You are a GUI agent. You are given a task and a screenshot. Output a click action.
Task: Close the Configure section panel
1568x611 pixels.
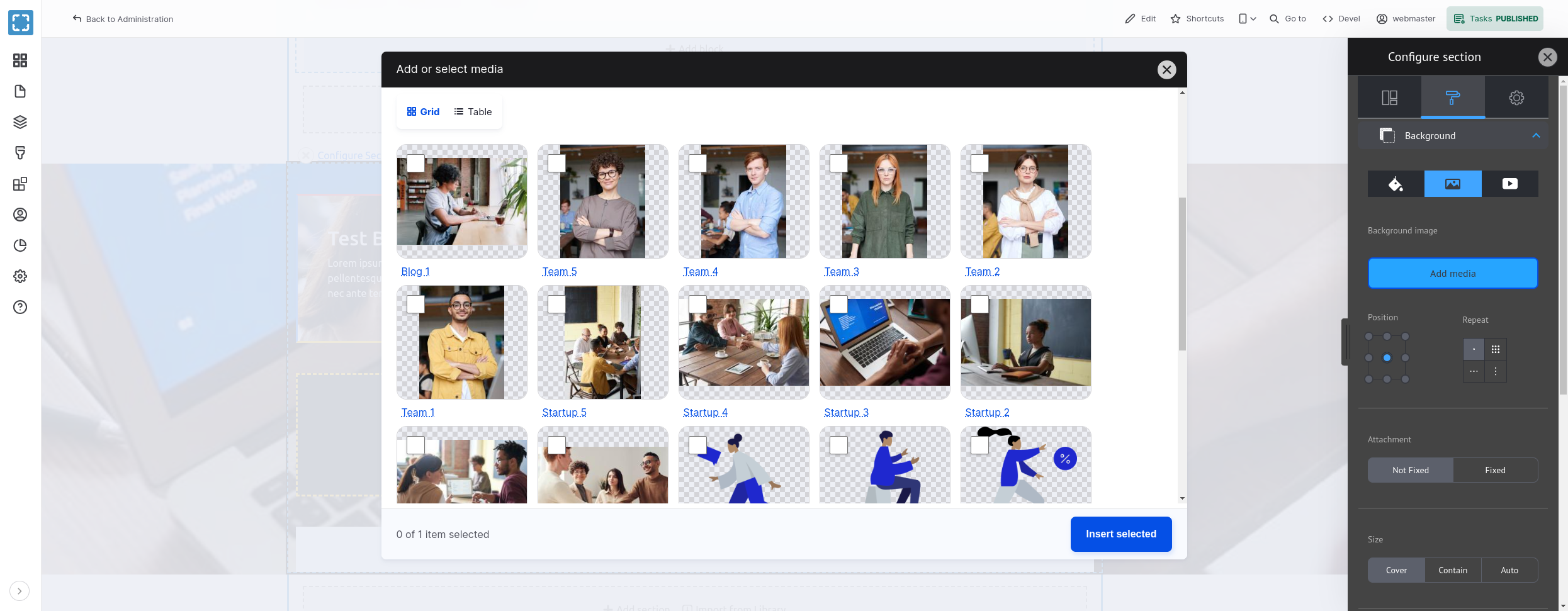(1547, 57)
